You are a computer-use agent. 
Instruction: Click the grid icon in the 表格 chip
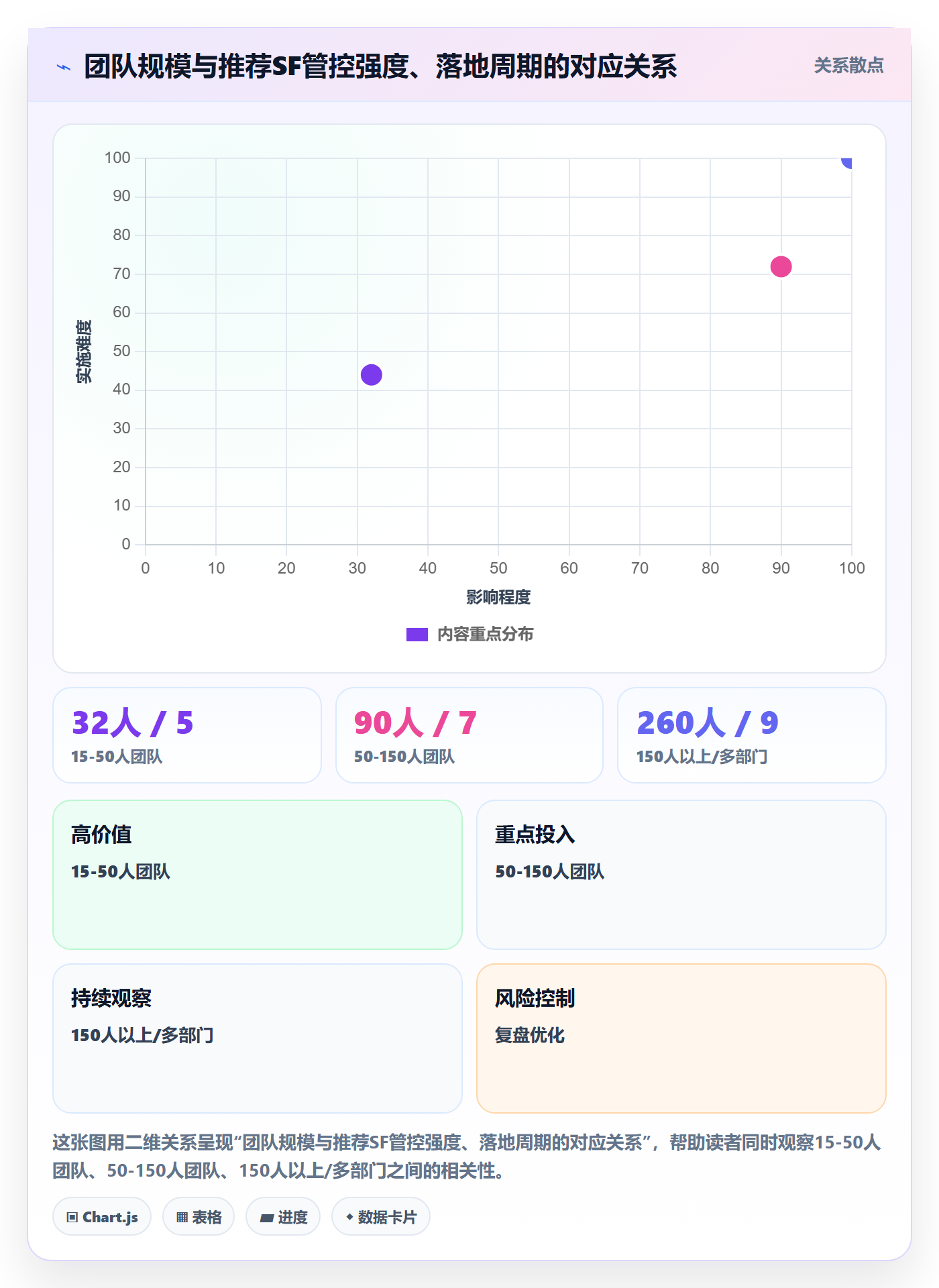coord(182,1218)
